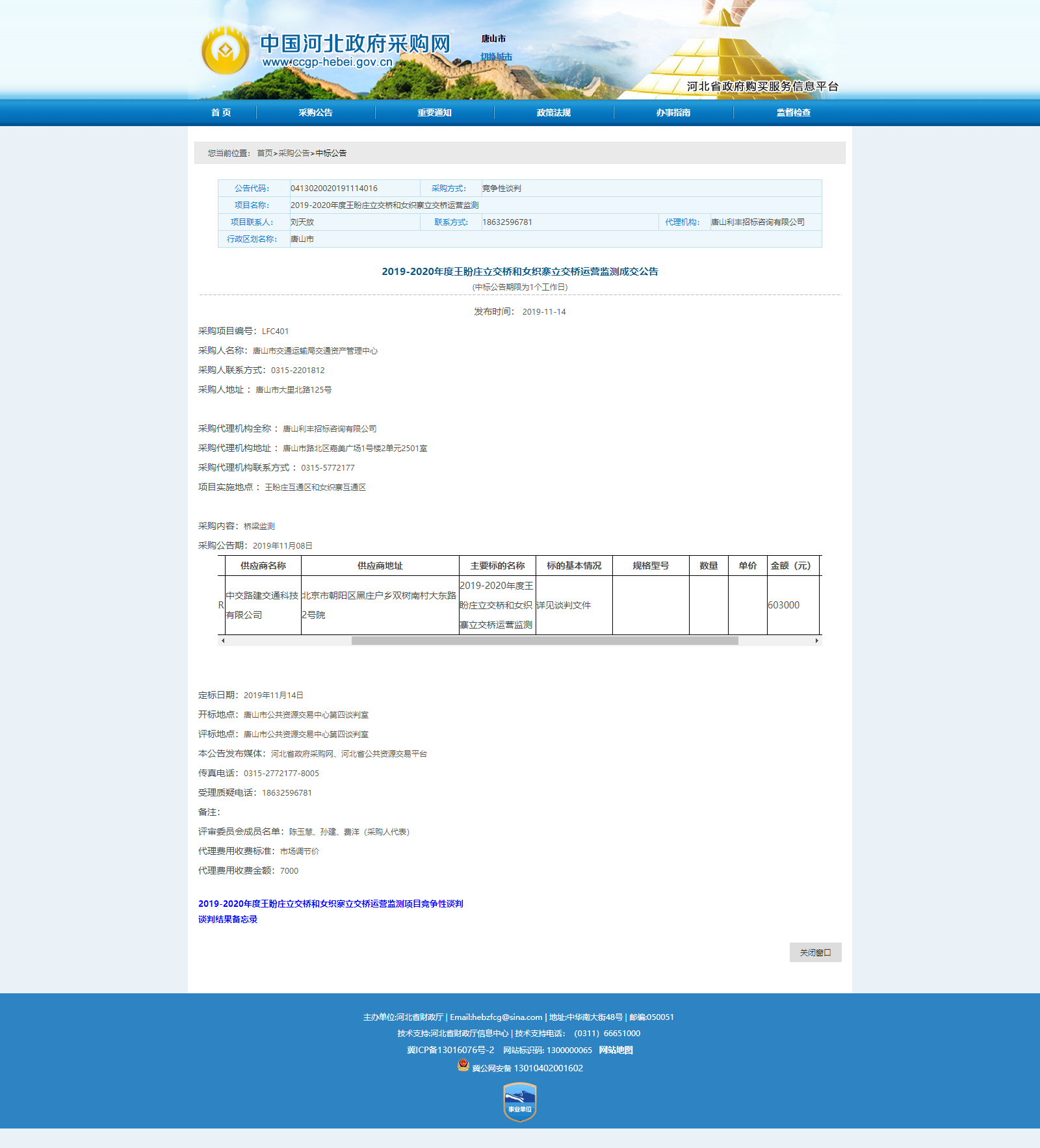The image size is (1040, 1148).
Task: Click the 冀公网安备 13010402001602 link
Action: coord(527,1068)
